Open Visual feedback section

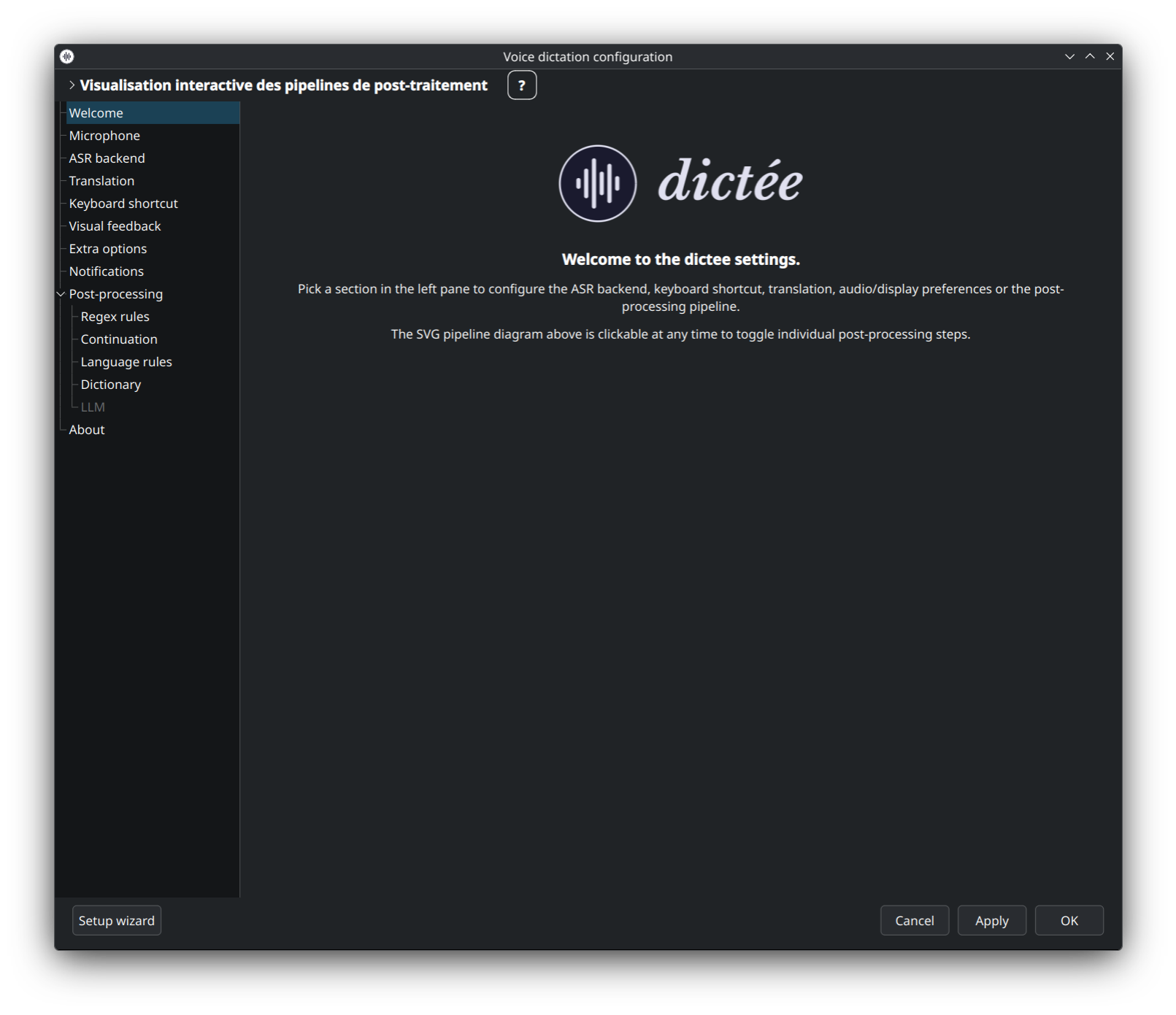click(115, 226)
